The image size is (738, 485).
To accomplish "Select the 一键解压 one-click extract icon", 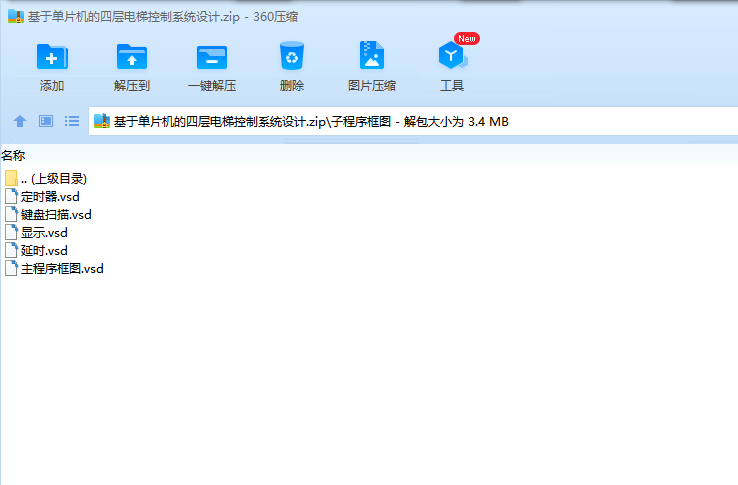I will tap(212, 57).
